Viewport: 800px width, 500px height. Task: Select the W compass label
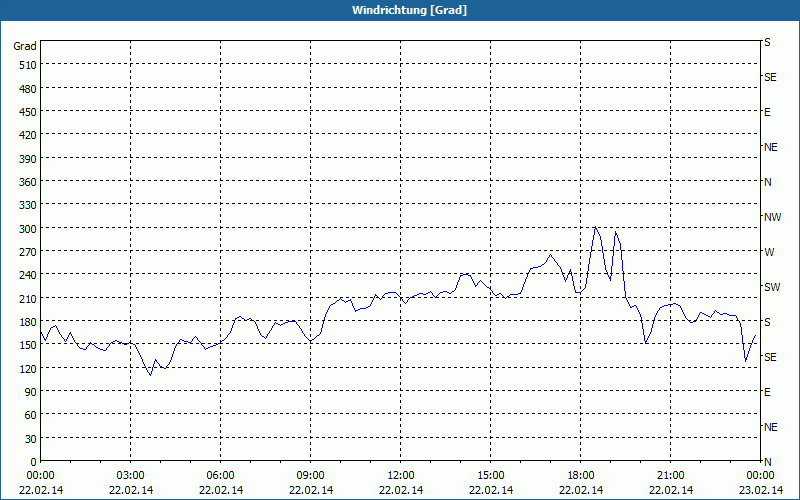pyautogui.click(x=769, y=252)
